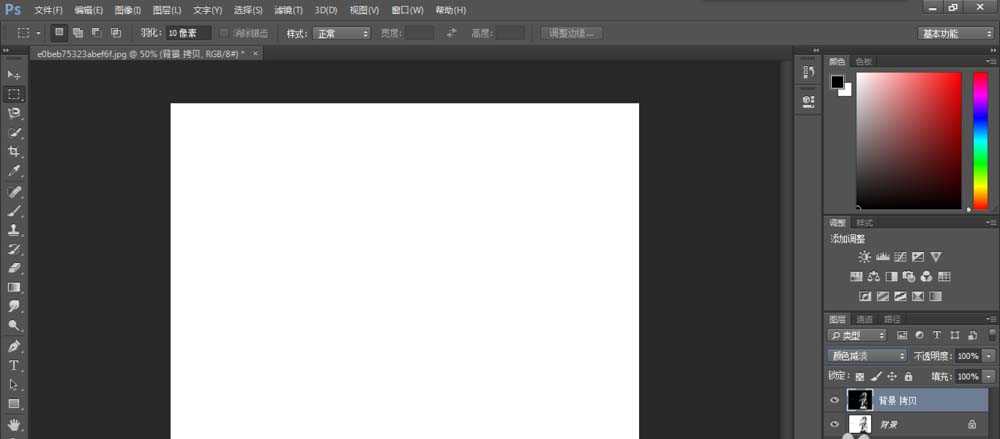Toggle visibility of the 背景 layer

836,425
